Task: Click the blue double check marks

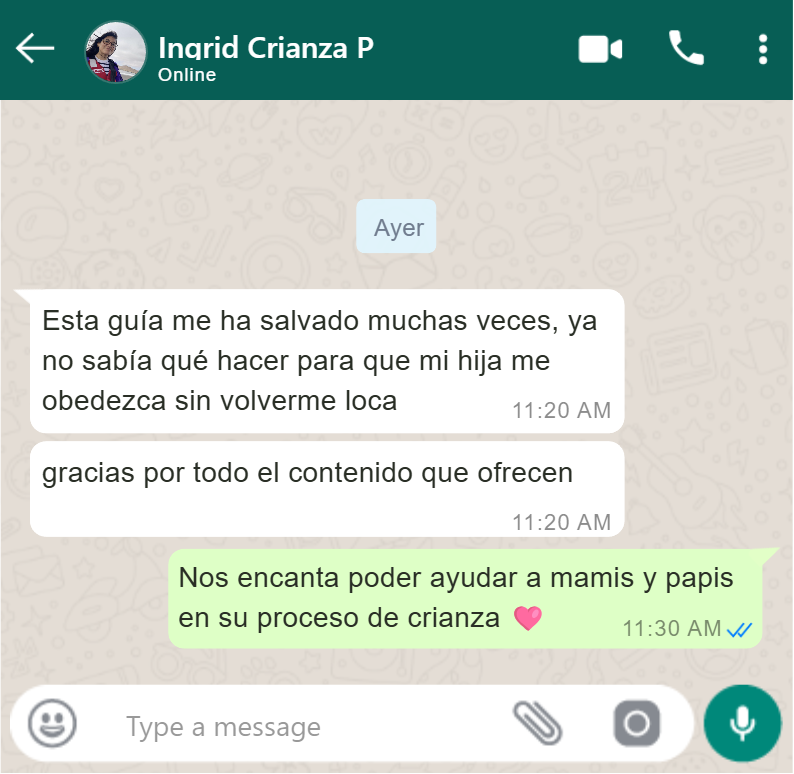Action: (x=740, y=630)
